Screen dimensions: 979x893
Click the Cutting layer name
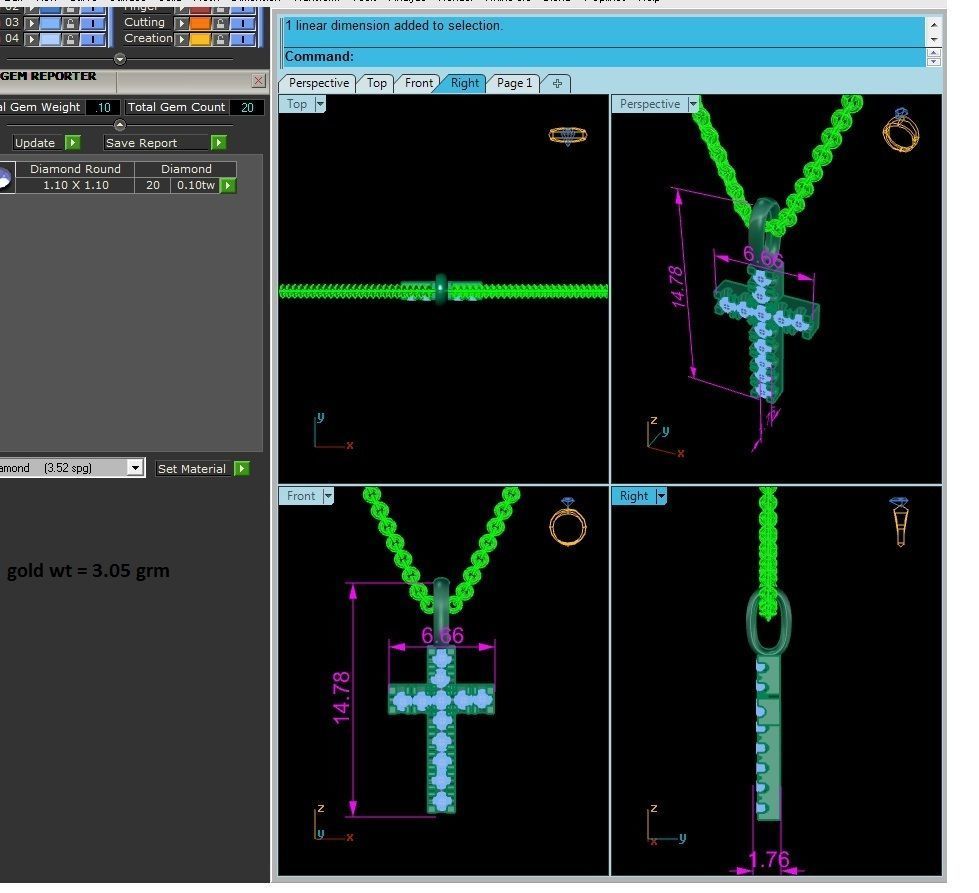(144, 22)
